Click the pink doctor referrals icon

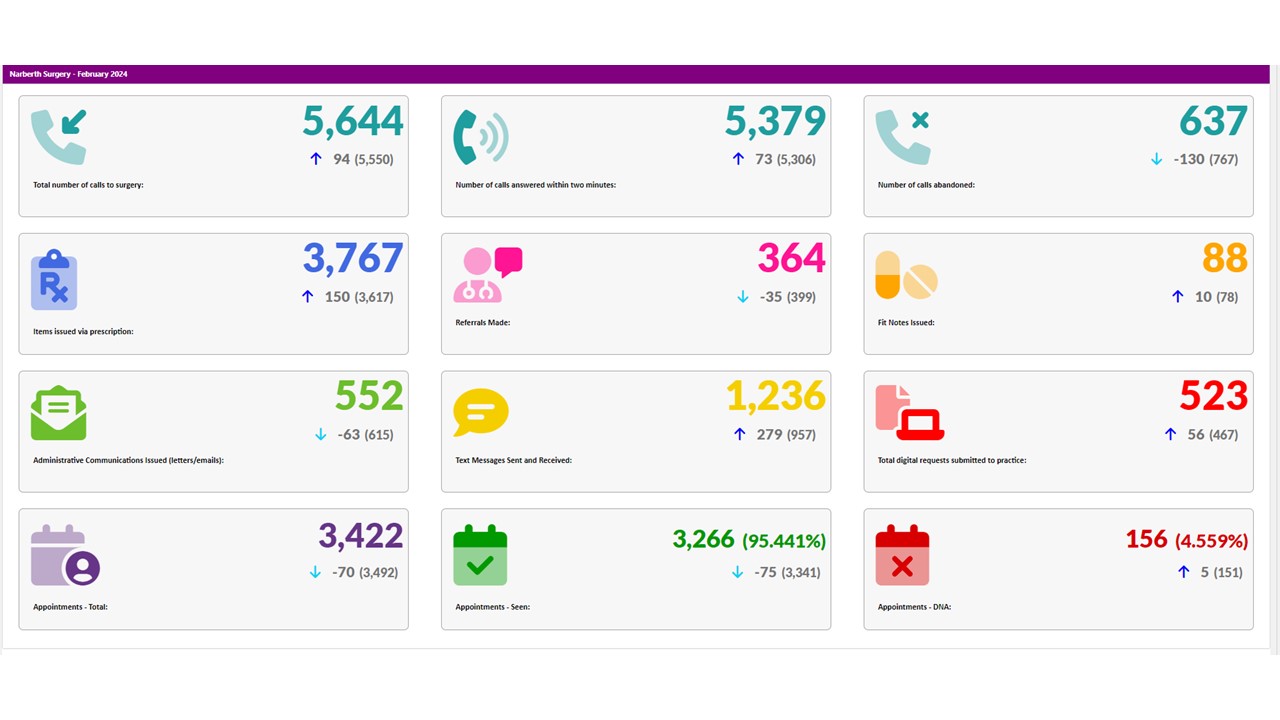coord(487,275)
